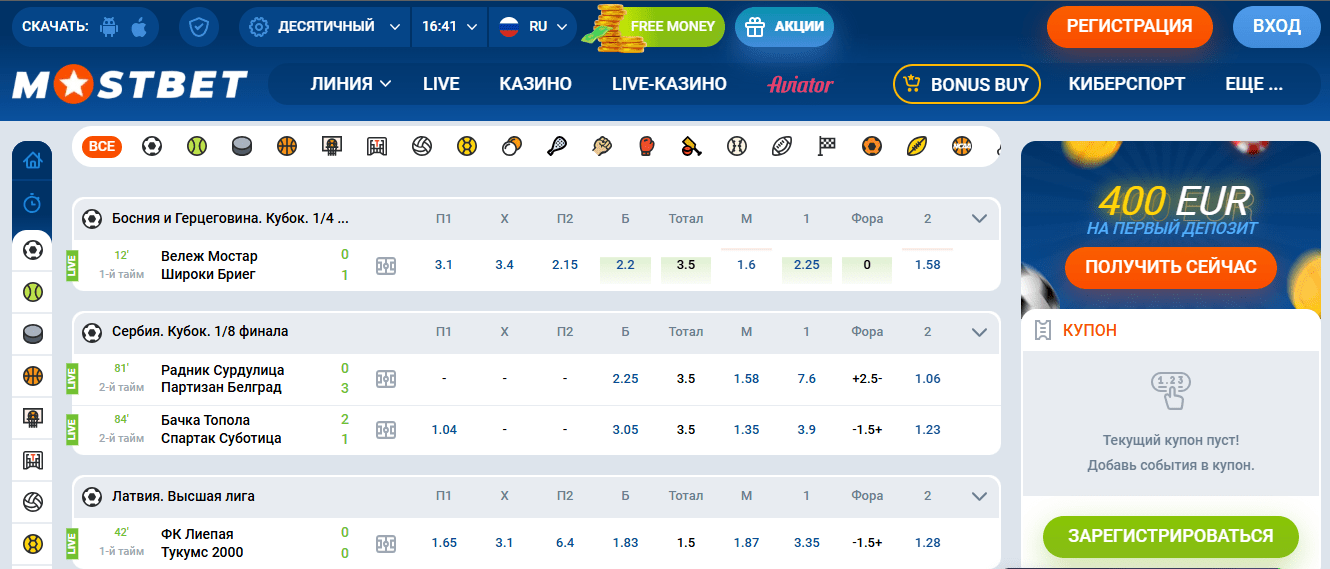Click the Apple download icon
The height and width of the screenshot is (569, 1330).
[x=139, y=27]
